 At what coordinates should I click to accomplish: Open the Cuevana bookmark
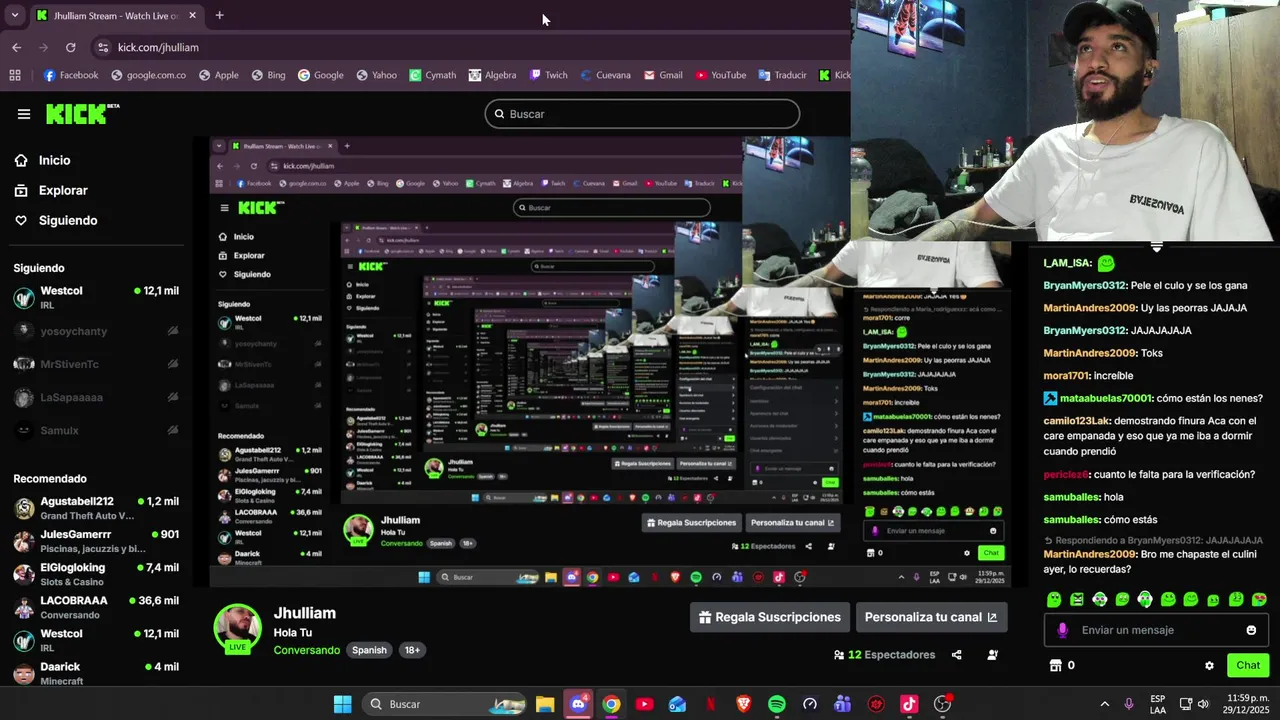604,75
